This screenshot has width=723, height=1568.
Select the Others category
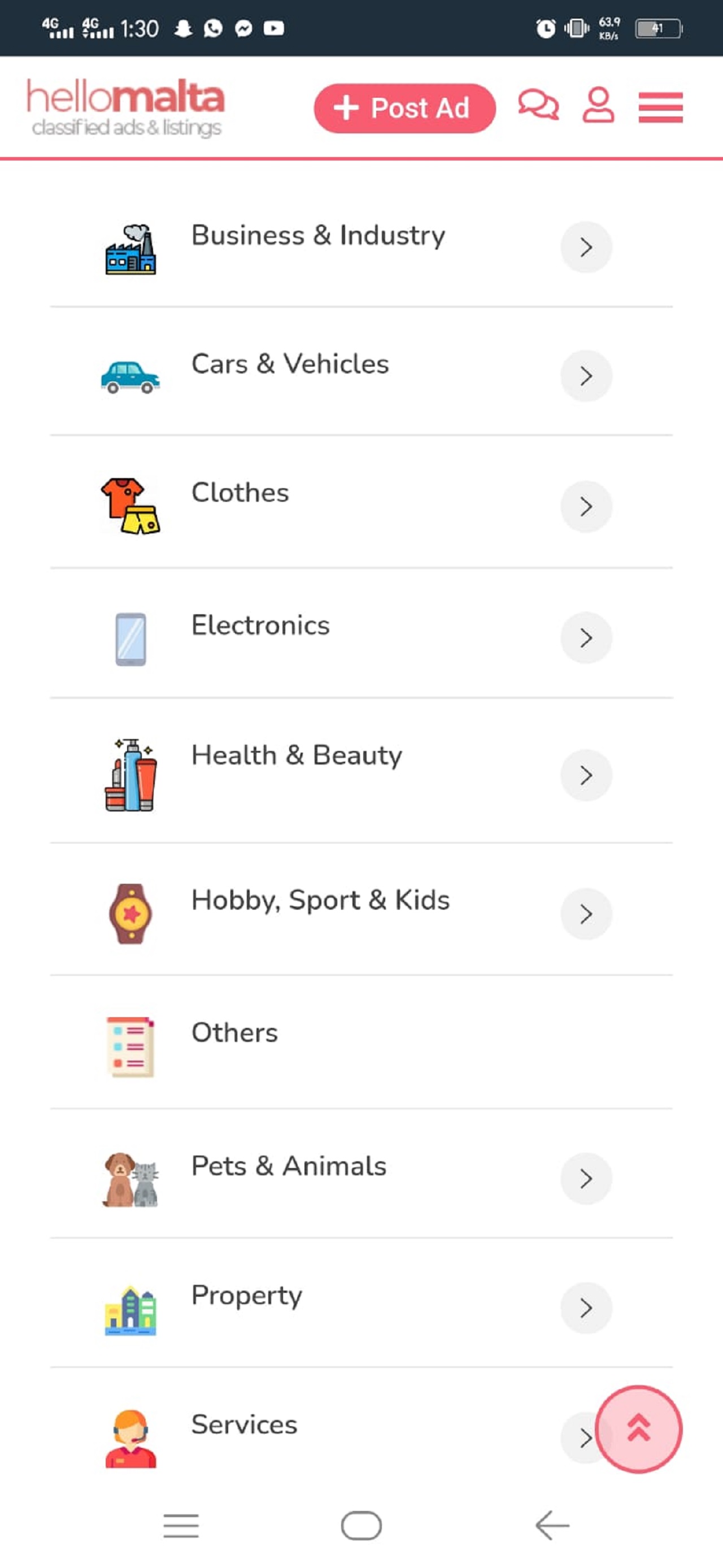click(235, 1033)
